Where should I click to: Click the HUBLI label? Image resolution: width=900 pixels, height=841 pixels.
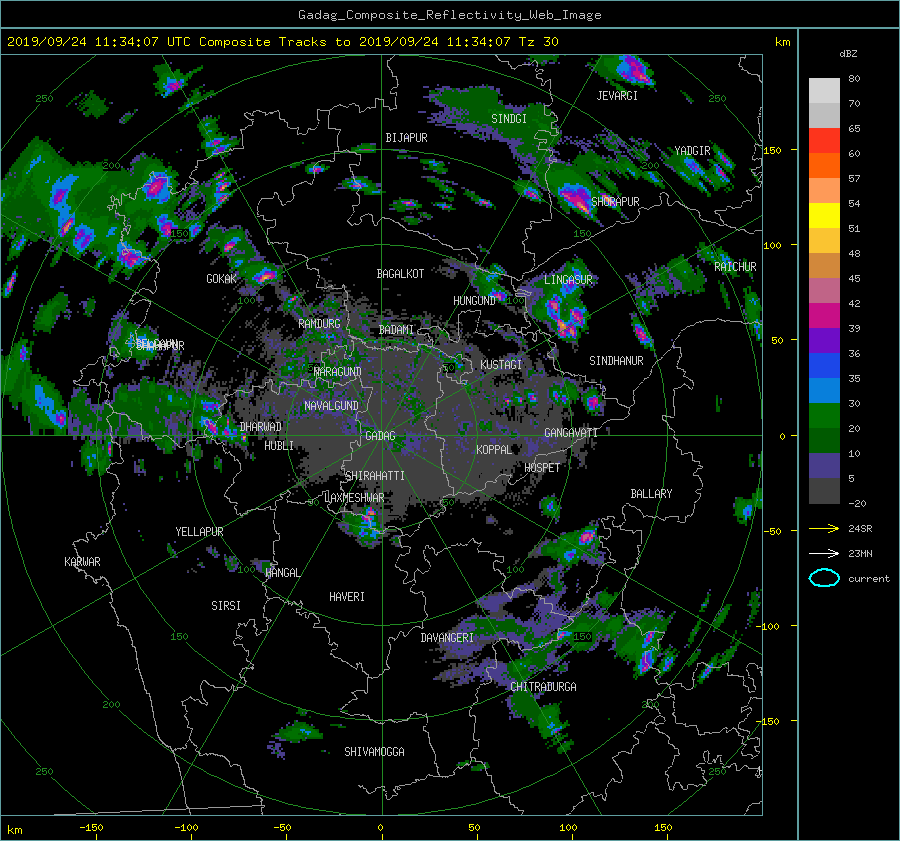click(279, 445)
